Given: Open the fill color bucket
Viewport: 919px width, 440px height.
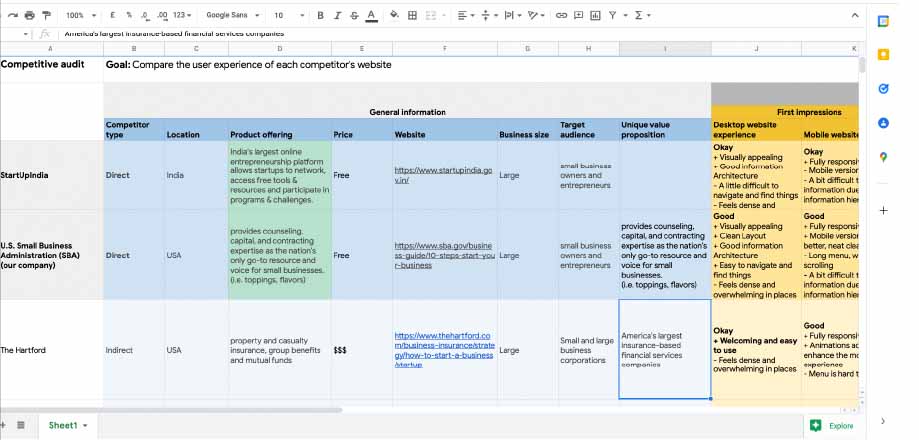Looking at the screenshot, I should (x=394, y=15).
